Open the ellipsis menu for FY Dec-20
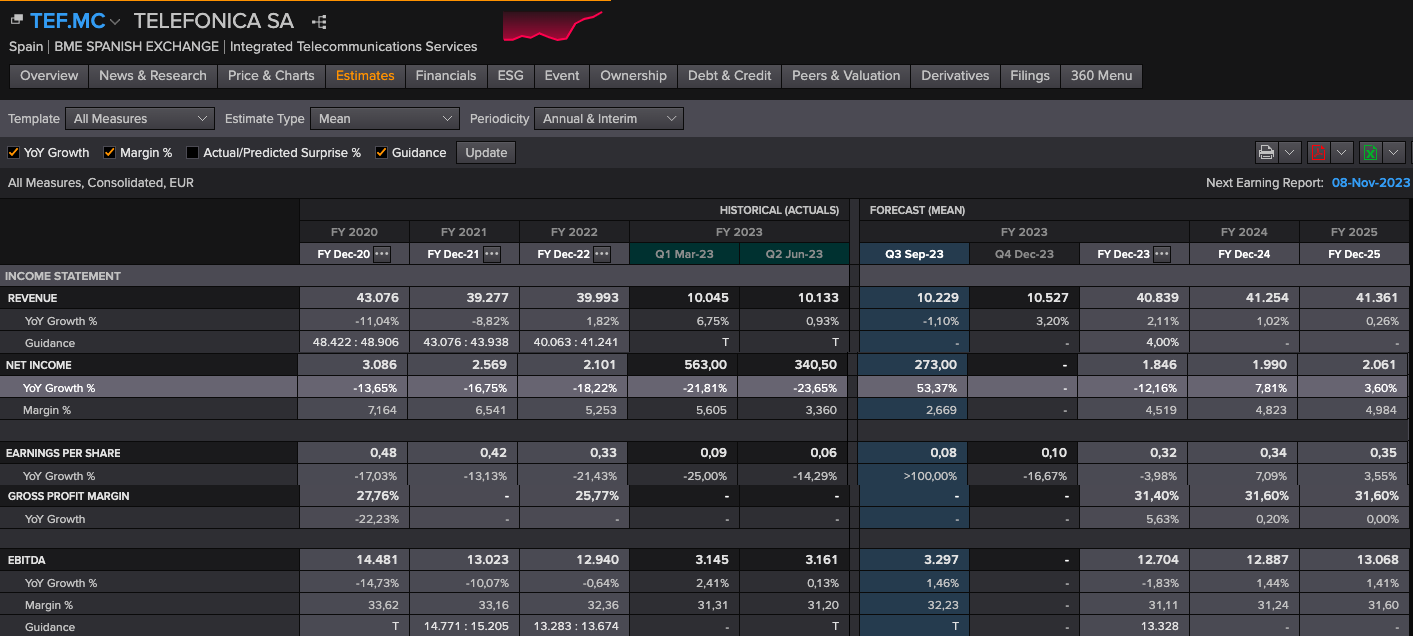 382,254
